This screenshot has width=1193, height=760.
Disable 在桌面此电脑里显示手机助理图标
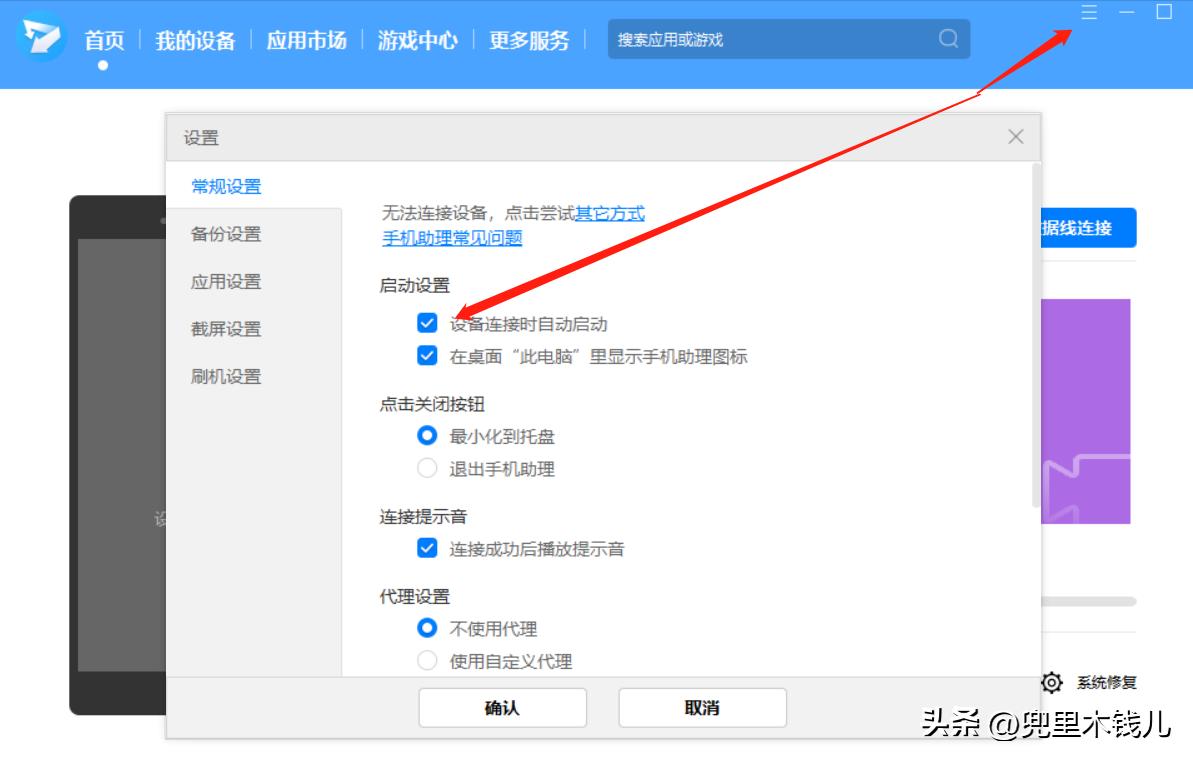(427, 356)
